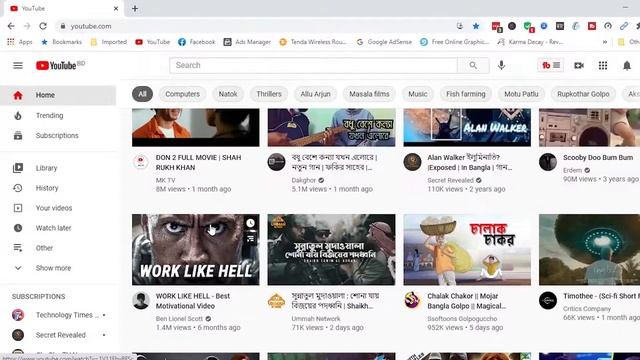Open the notifications bell
The width and height of the screenshot is (640, 360).
click(627, 65)
